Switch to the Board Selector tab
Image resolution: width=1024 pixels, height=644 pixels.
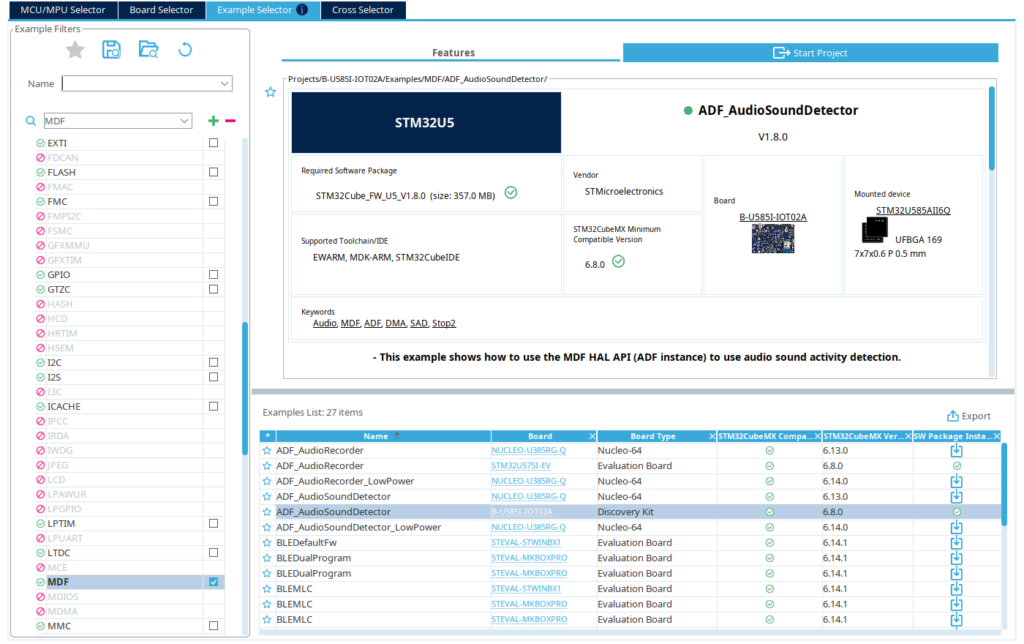coord(162,10)
